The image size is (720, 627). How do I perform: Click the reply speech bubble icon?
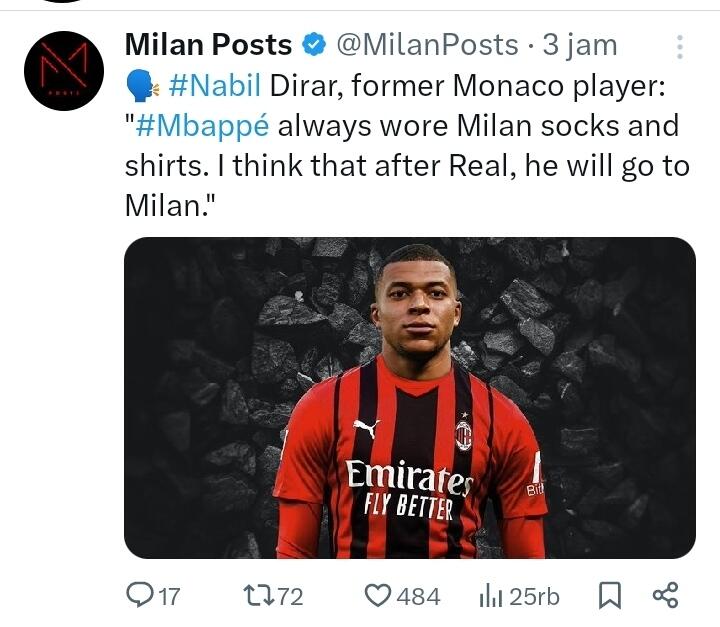138,596
